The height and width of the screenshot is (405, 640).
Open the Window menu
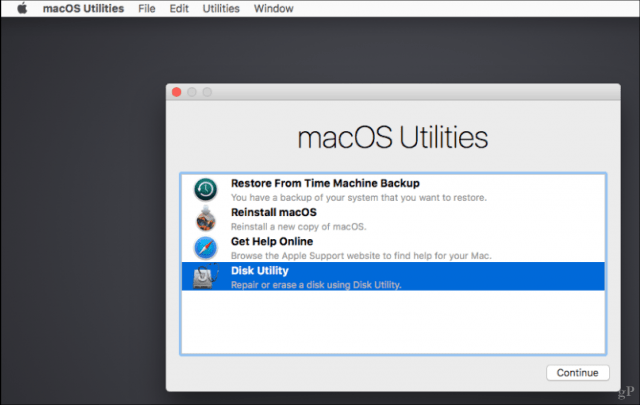click(x=273, y=9)
